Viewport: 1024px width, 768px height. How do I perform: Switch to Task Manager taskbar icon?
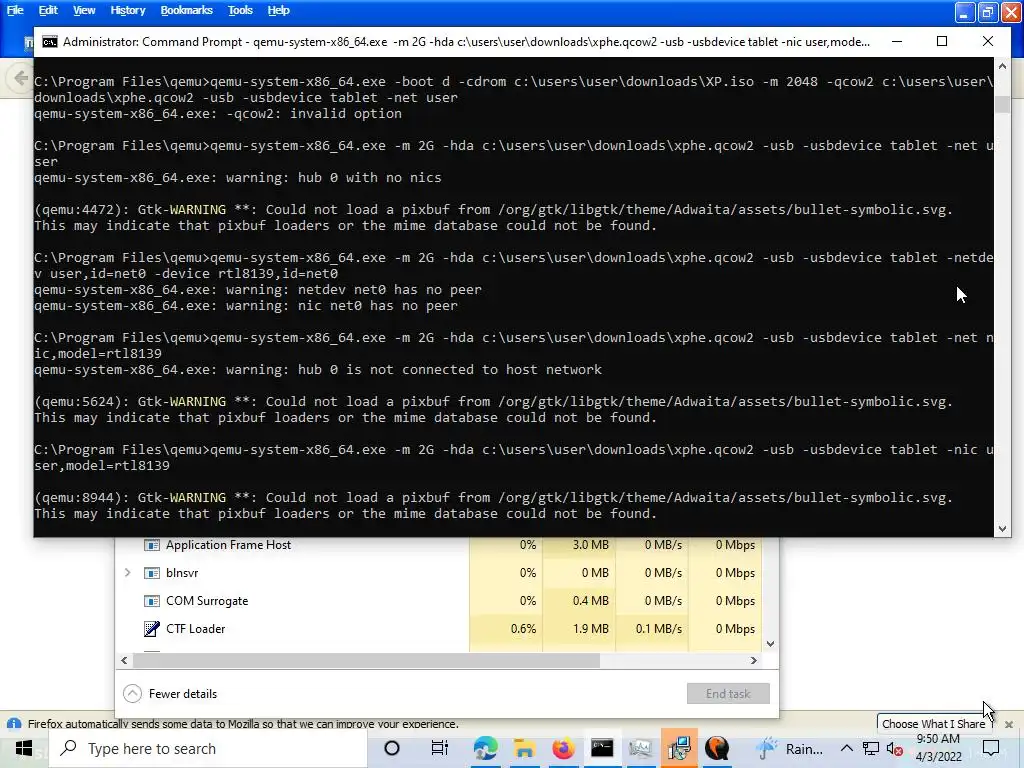coord(640,748)
